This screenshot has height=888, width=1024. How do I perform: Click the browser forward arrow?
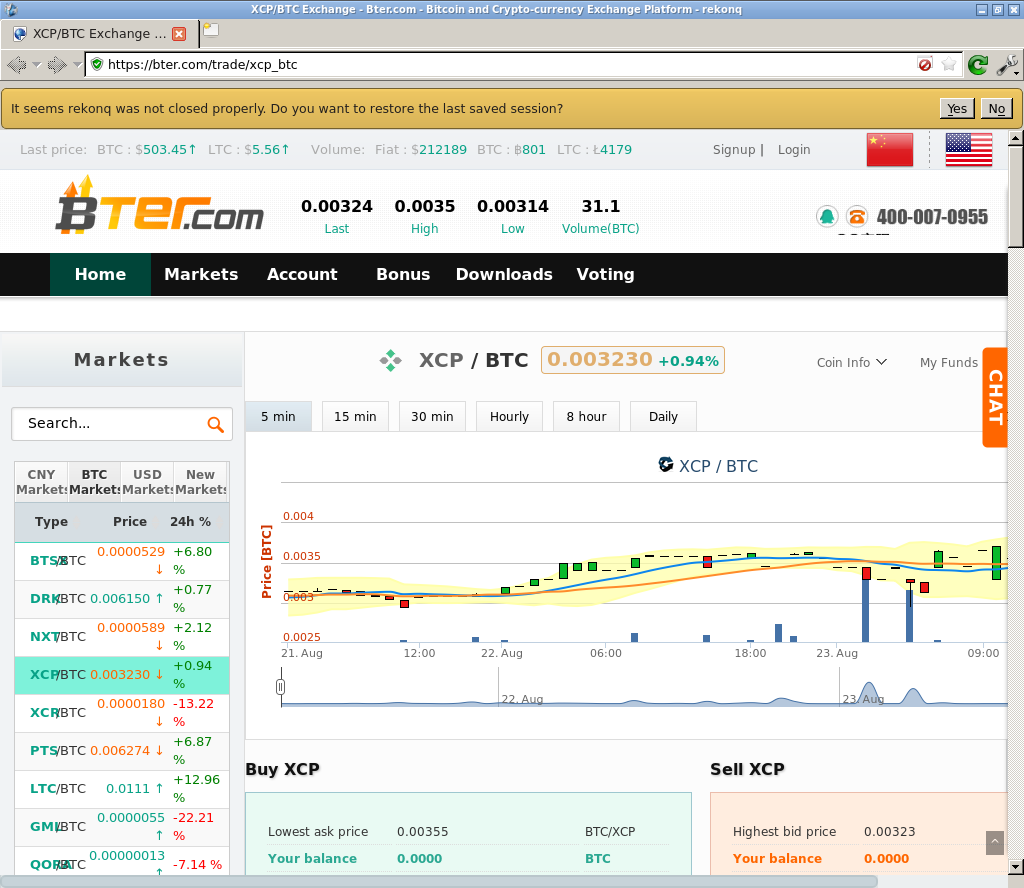57,65
